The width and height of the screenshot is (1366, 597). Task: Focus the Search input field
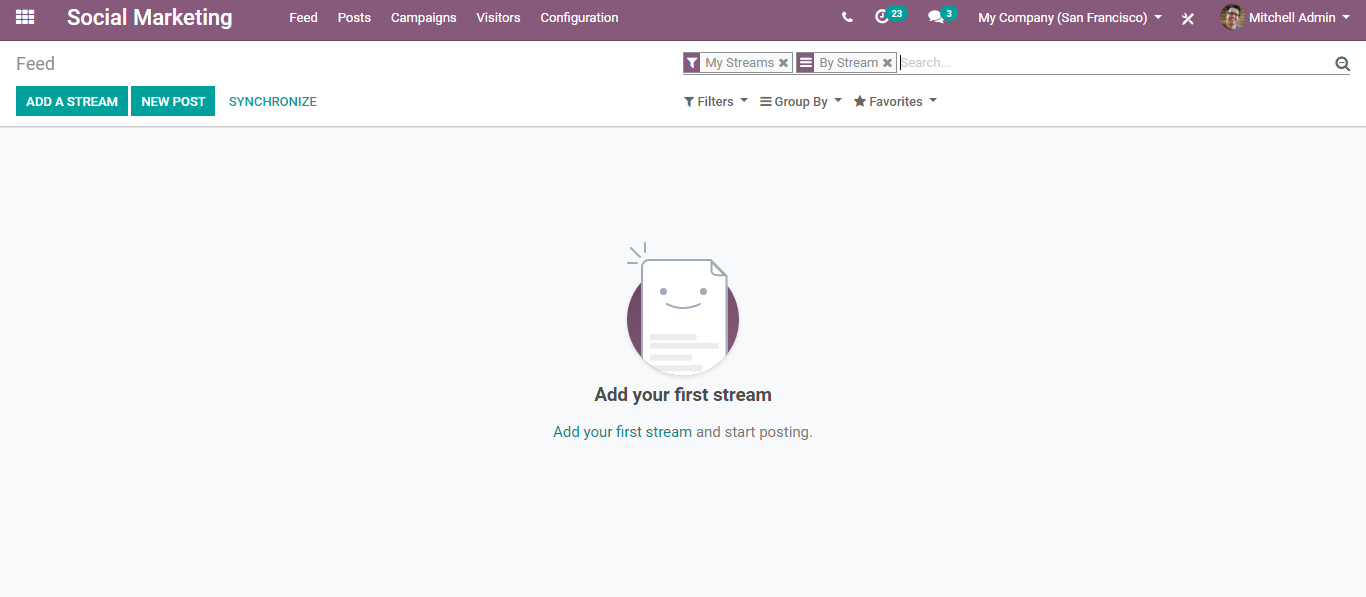point(1115,63)
